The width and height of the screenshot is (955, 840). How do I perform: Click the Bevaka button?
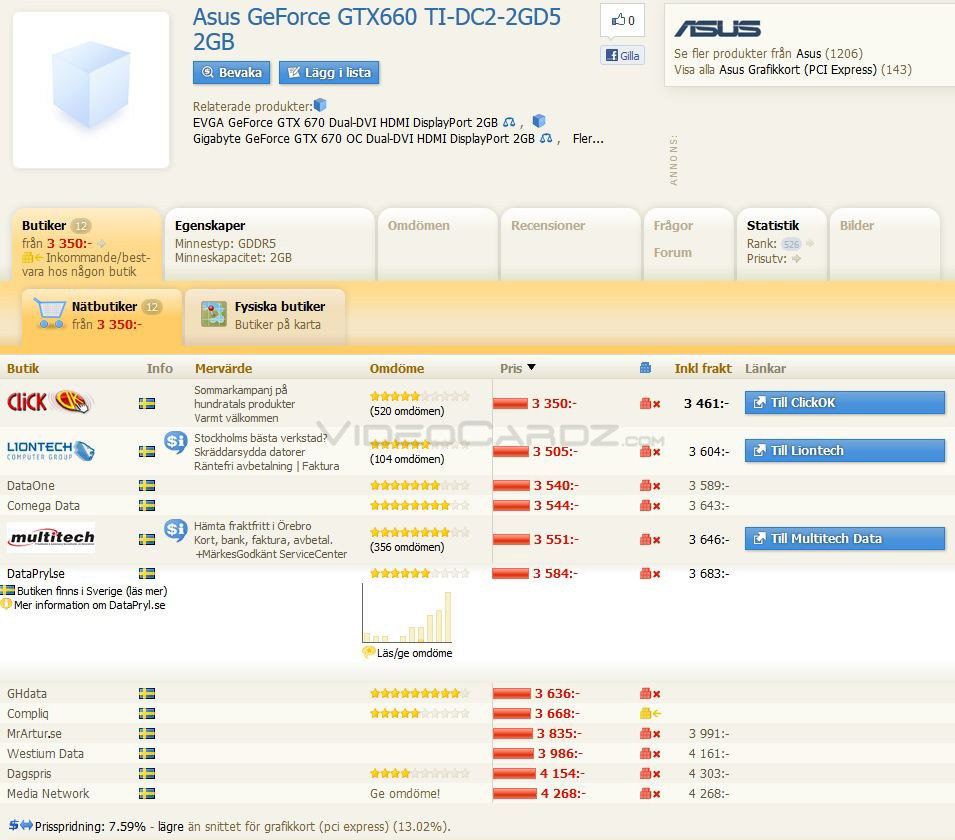231,72
